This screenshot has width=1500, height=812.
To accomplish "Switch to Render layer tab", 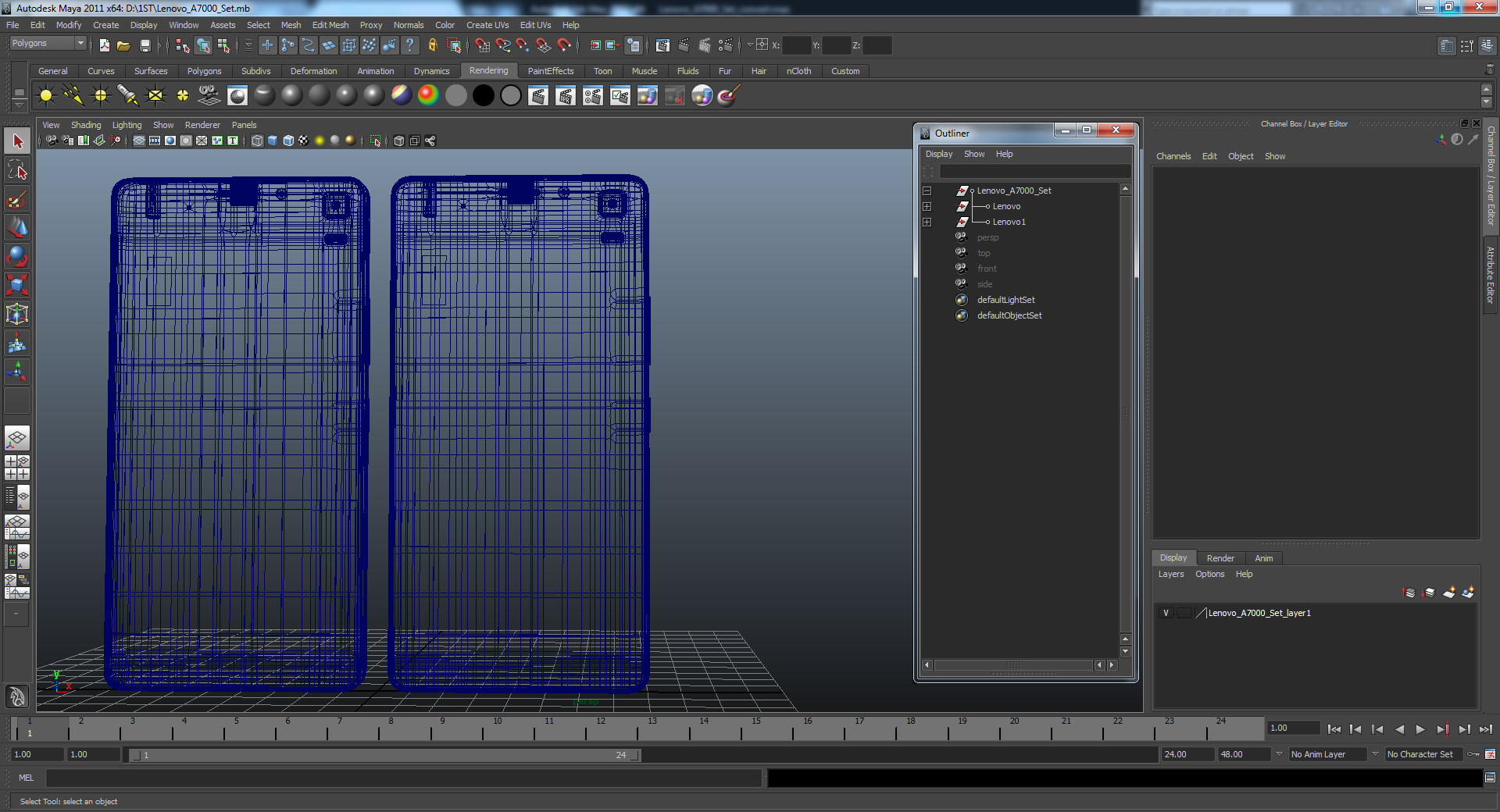I will [1220, 558].
